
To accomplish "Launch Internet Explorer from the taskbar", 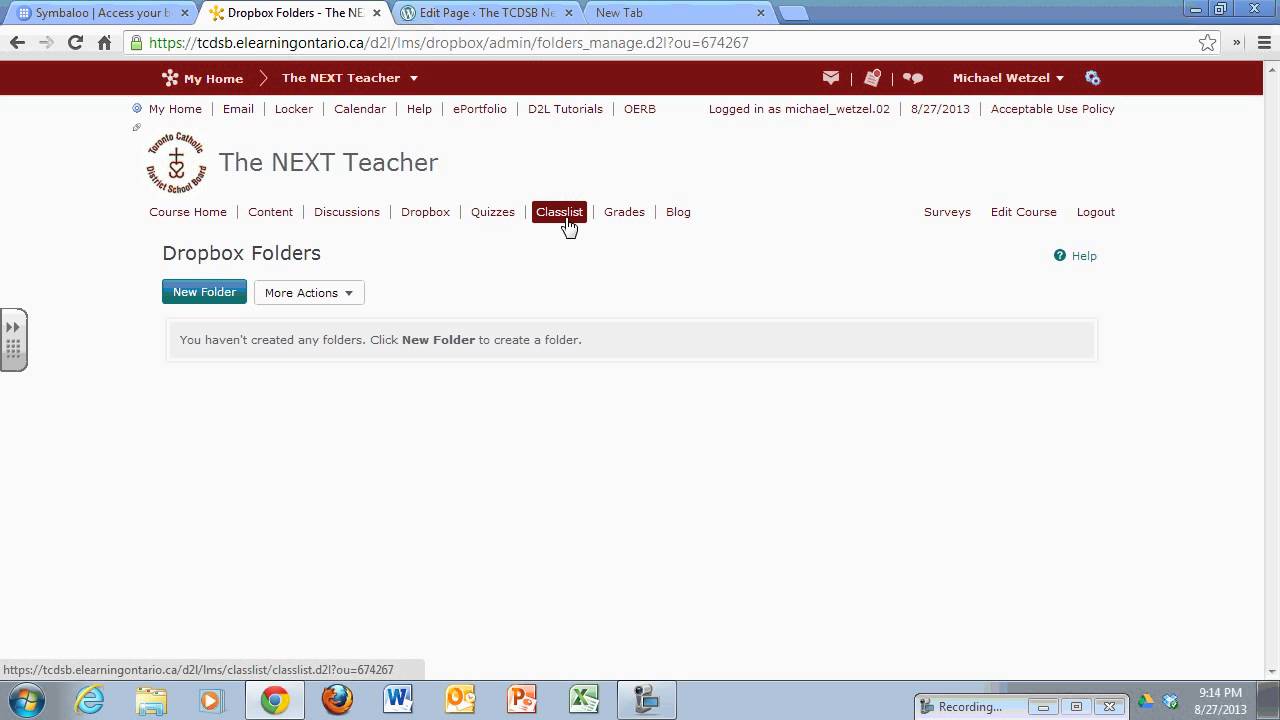I will (90, 700).
